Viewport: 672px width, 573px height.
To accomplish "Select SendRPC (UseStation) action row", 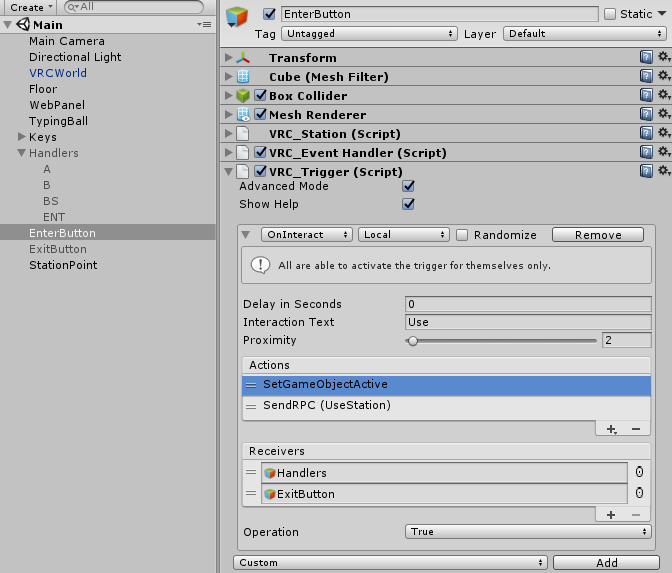I will click(446, 405).
